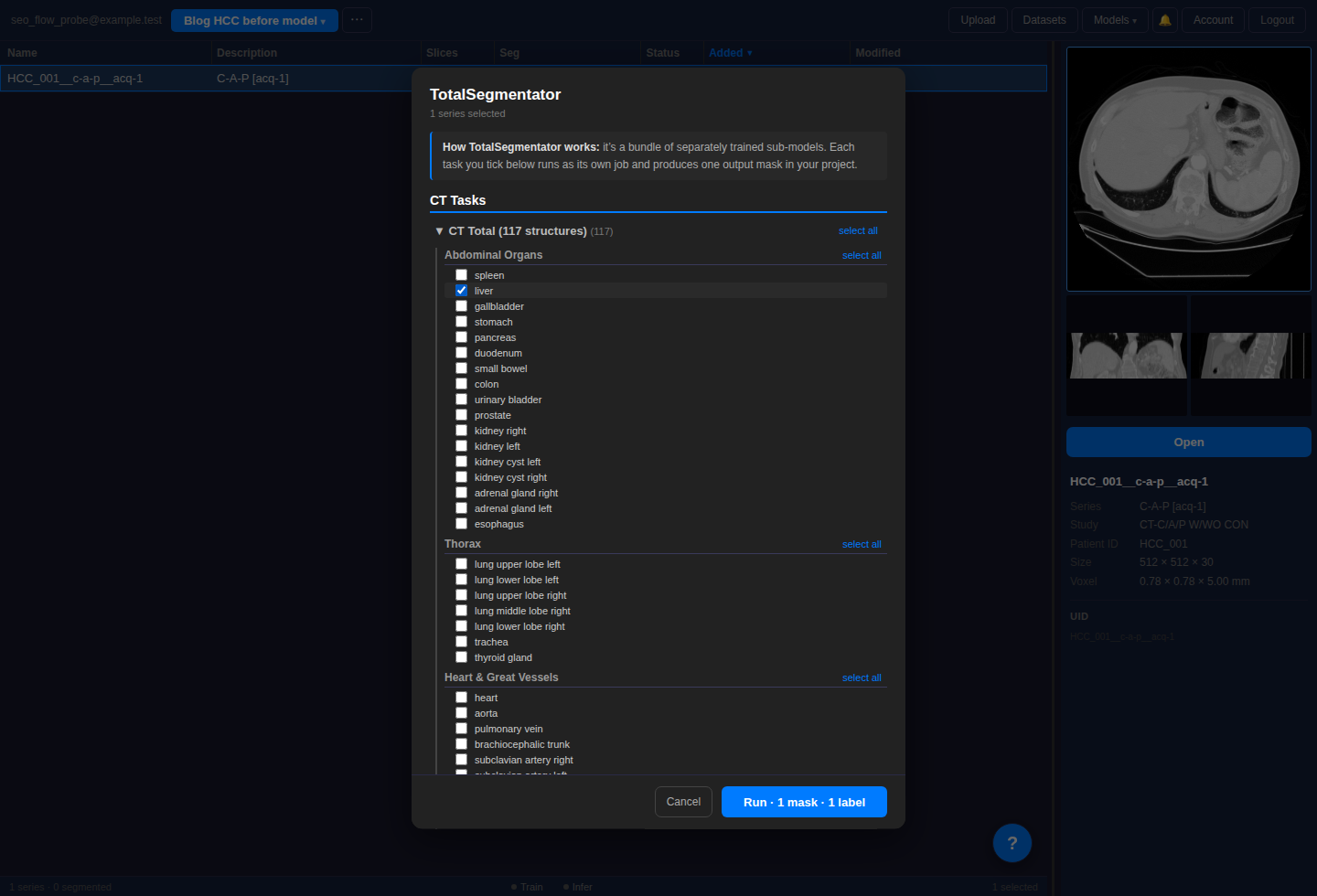The width and height of the screenshot is (1317, 896).
Task: Click the small bowel label
Action: (x=500, y=368)
